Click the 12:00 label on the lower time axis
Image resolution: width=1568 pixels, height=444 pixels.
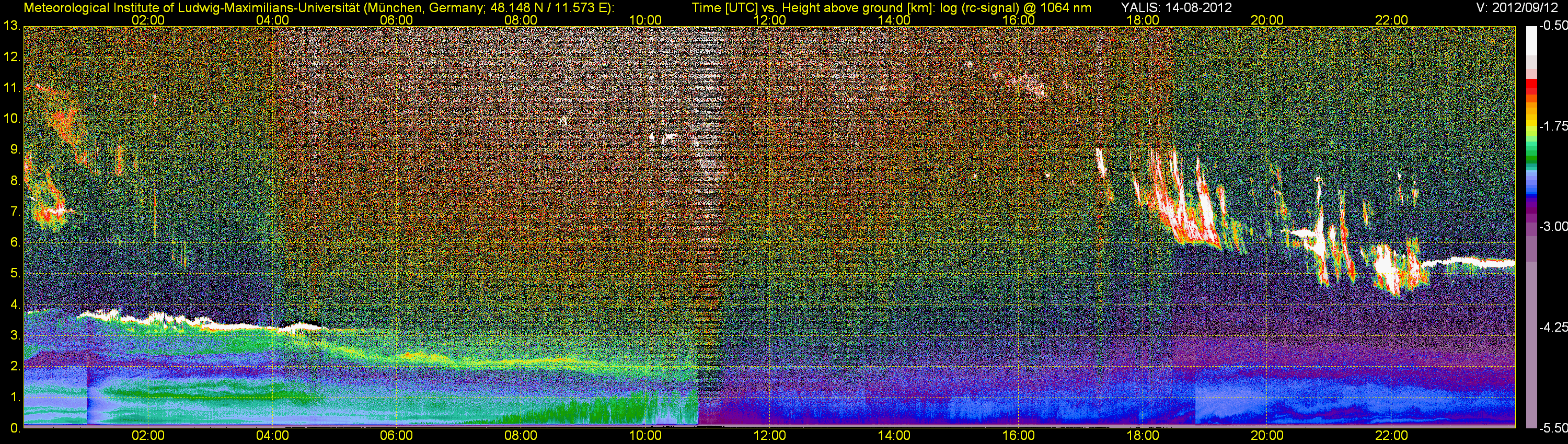(769, 436)
